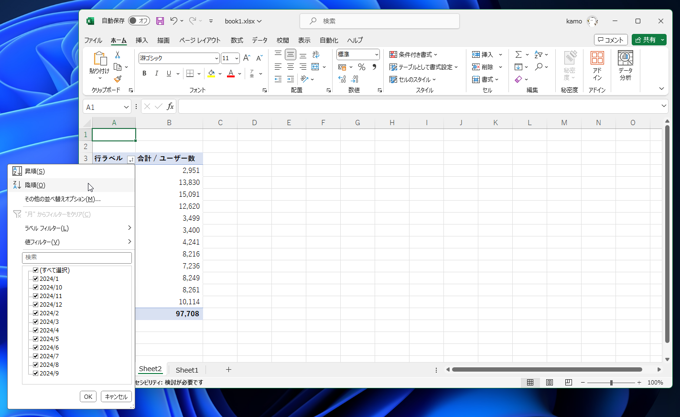
Task: Uncheck the 2024/5 filter checkbox
Action: (x=36, y=339)
